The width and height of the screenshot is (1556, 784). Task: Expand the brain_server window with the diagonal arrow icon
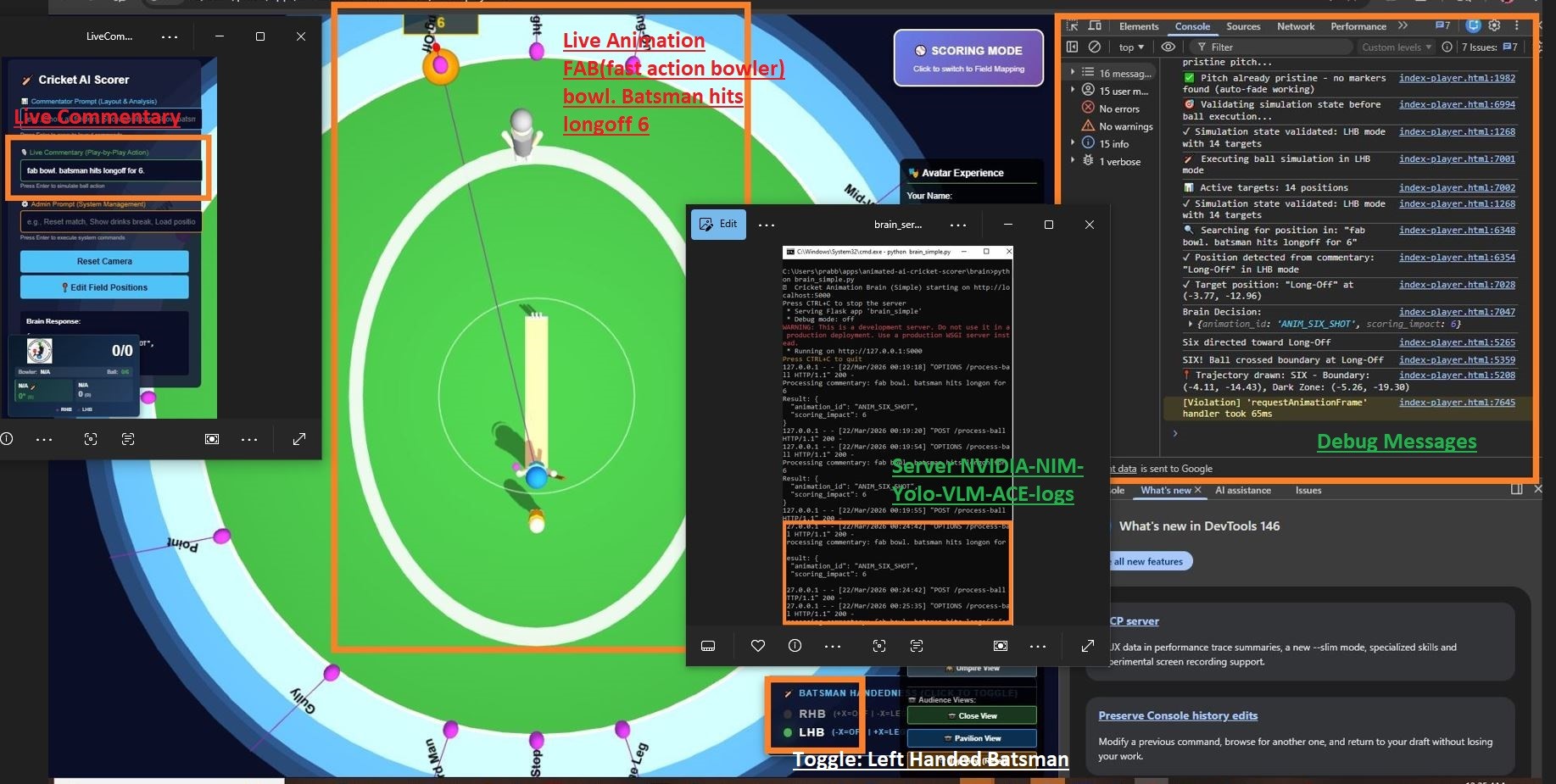pos(1088,646)
